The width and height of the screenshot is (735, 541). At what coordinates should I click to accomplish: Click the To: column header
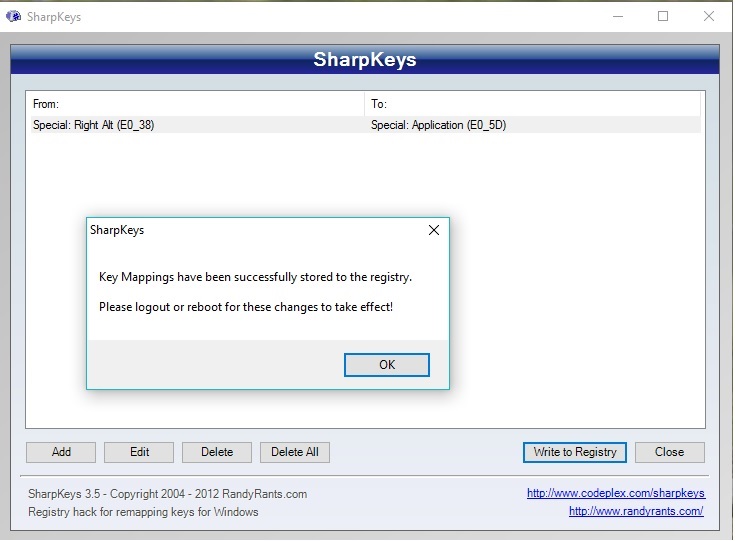pyautogui.click(x=532, y=104)
